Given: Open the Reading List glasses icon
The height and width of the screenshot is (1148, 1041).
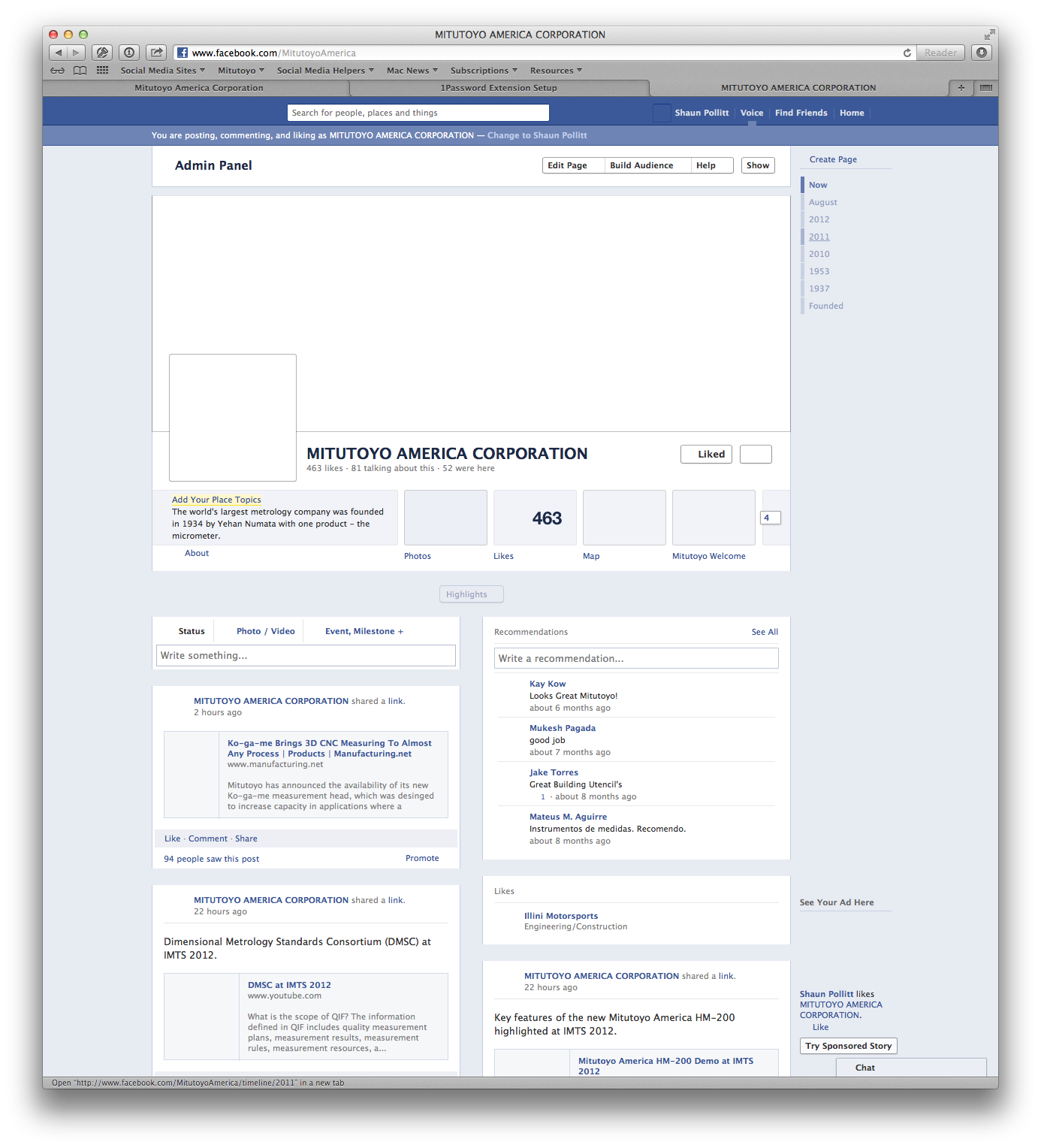Looking at the screenshot, I should [x=58, y=71].
